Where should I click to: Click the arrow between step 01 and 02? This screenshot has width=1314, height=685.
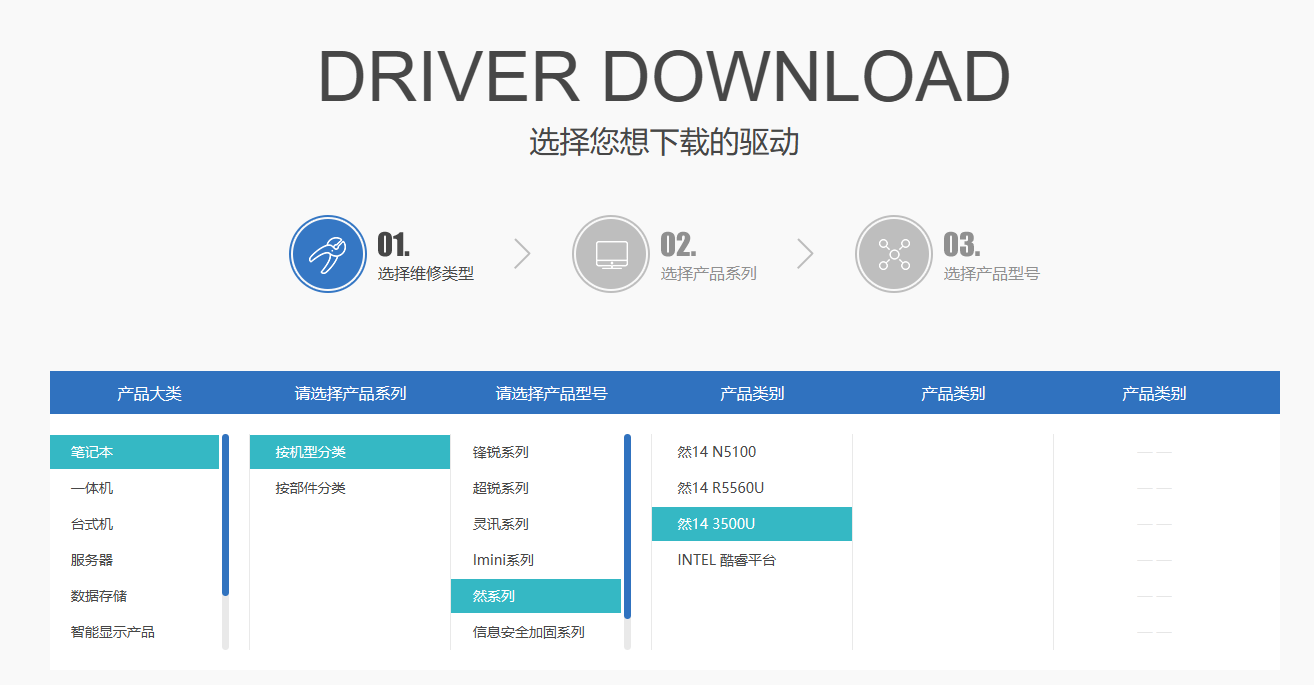[522, 254]
